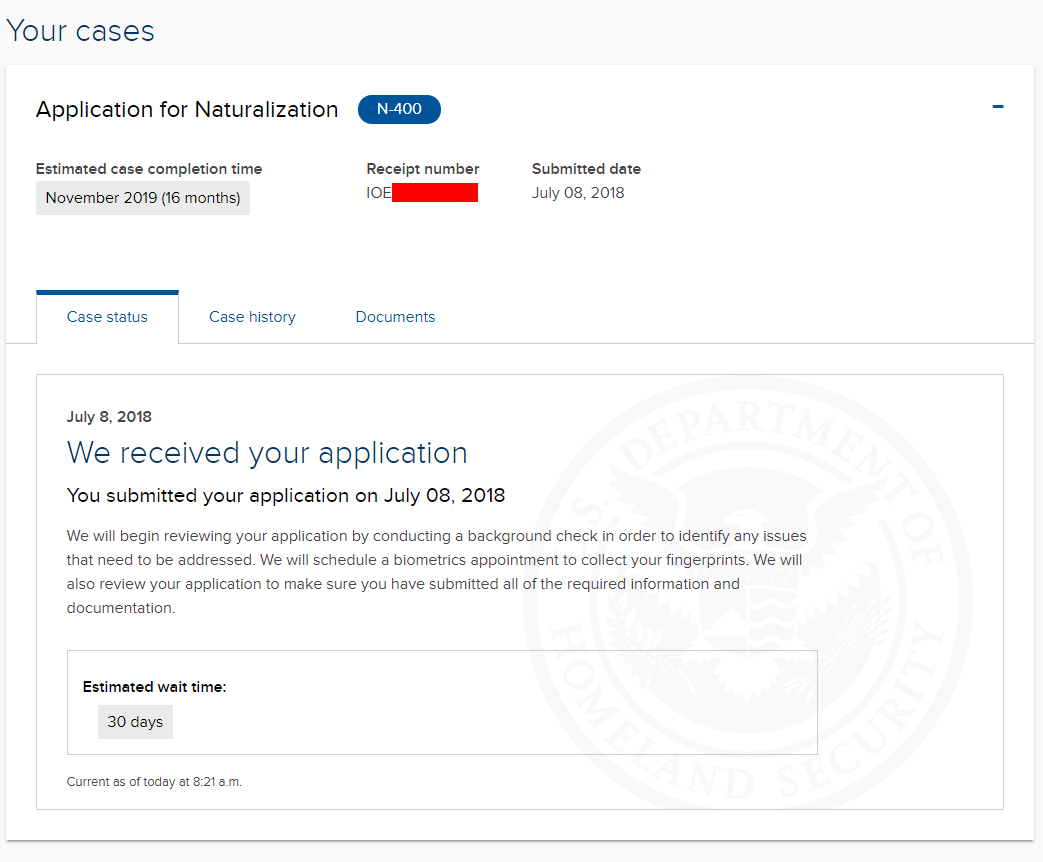Screen dimensions: 1043x862
Task: Click the We received your application headline
Action: click(x=267, y=453)
